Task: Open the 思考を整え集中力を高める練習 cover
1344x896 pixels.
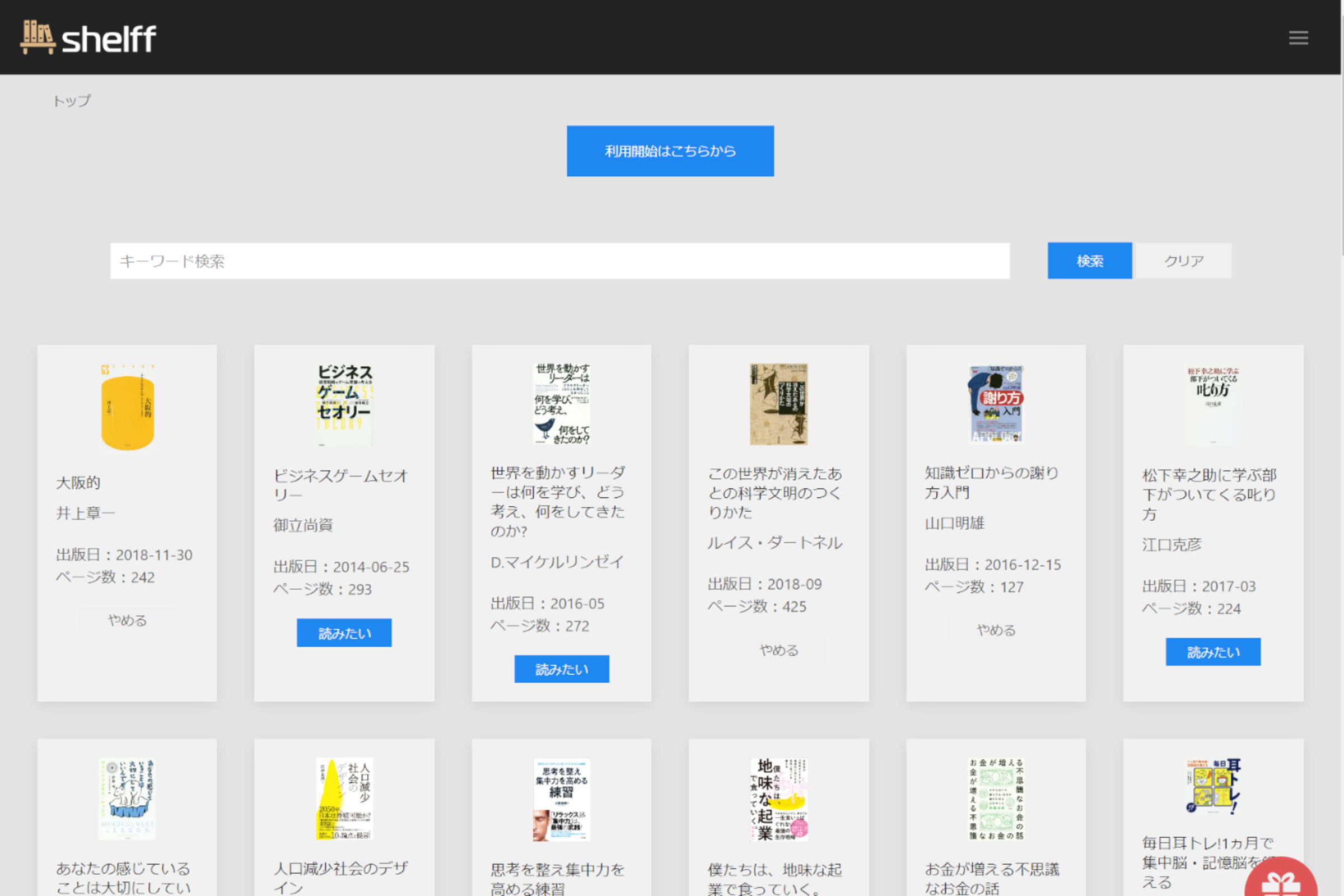Action: click(x=562, y=800)
